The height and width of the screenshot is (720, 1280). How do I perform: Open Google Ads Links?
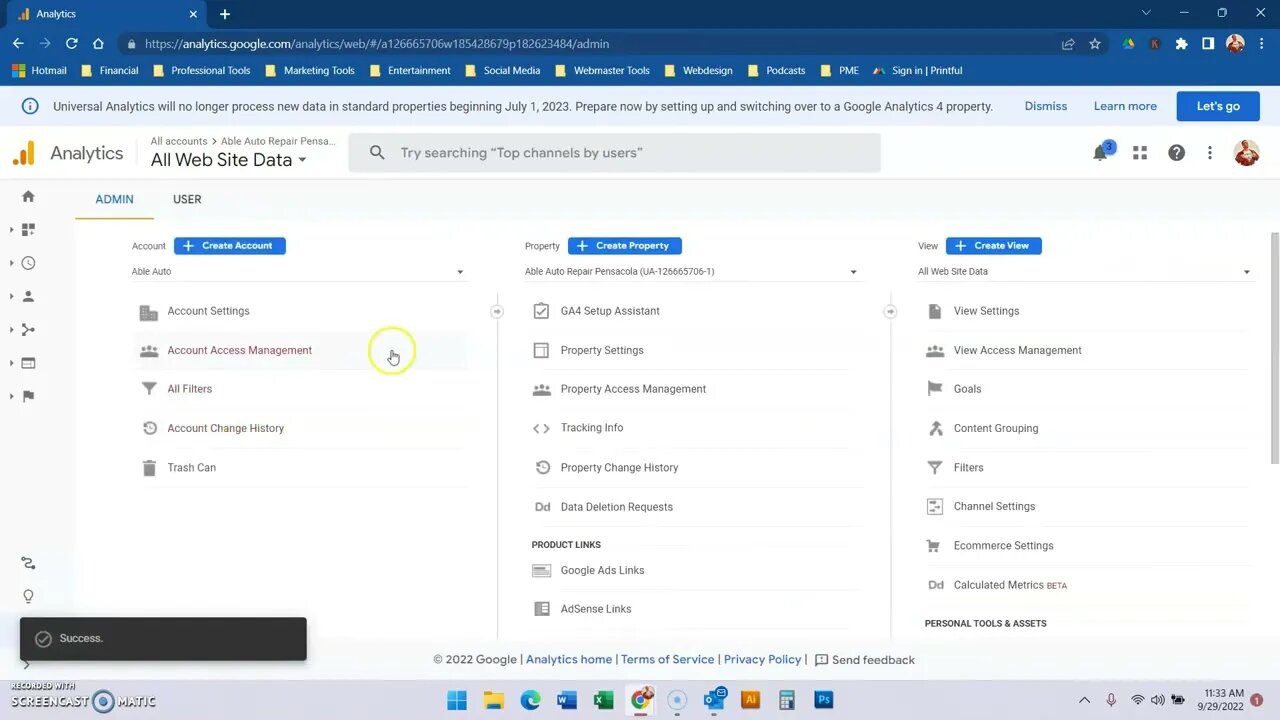click(602, 571)
